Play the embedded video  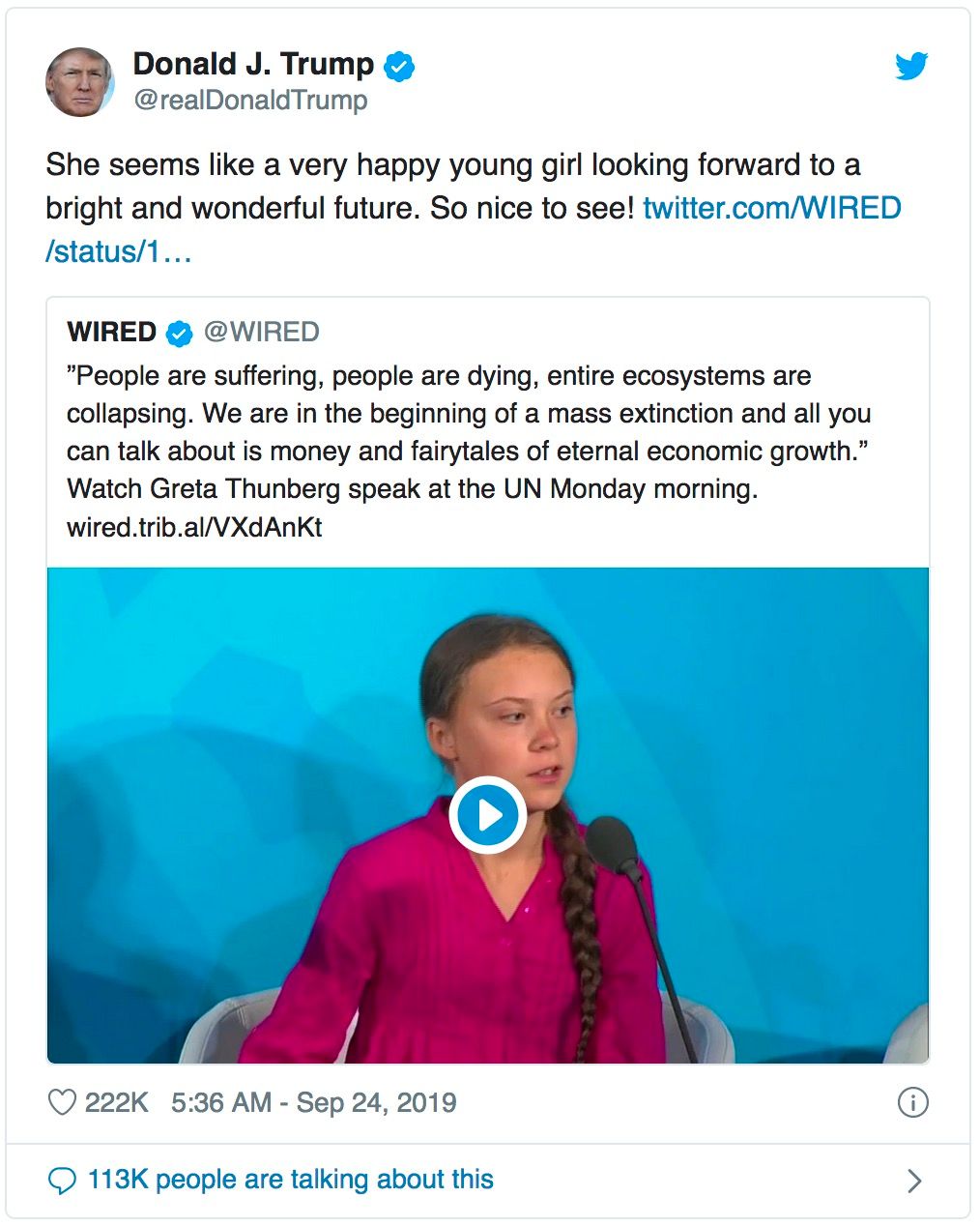[488, 815]
